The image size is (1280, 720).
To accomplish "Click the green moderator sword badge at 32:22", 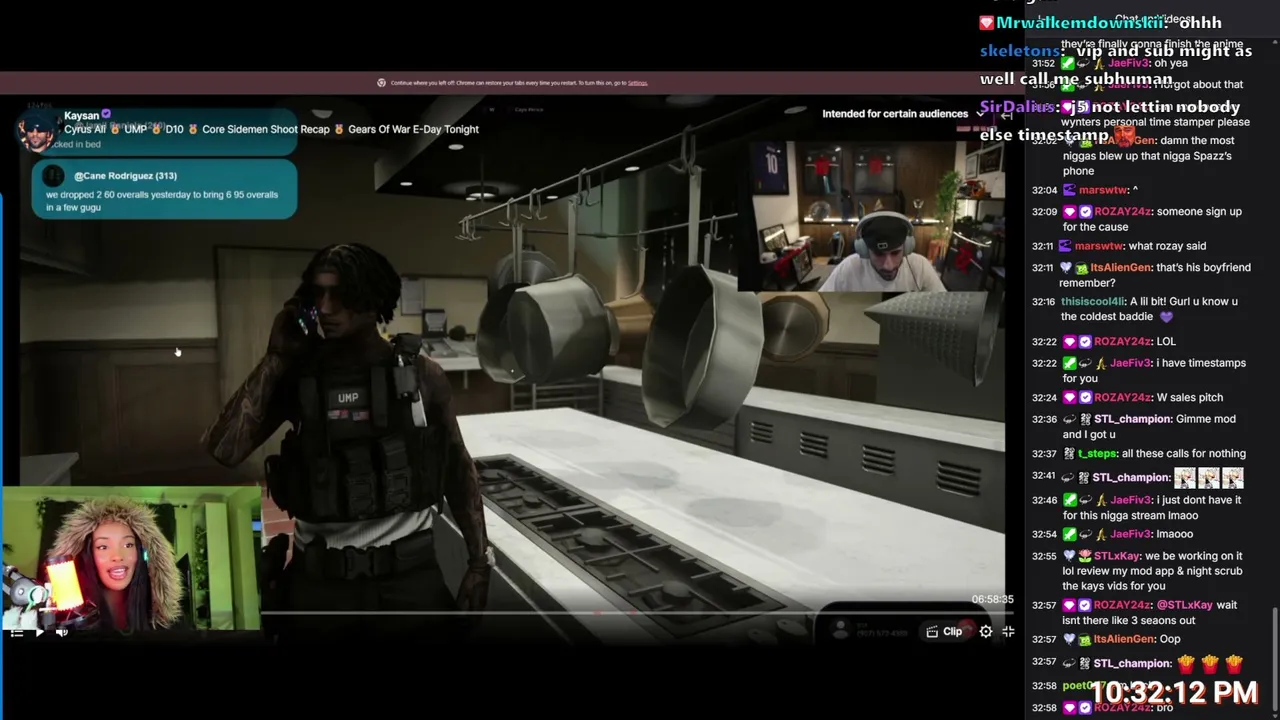I will [1069, 364].
